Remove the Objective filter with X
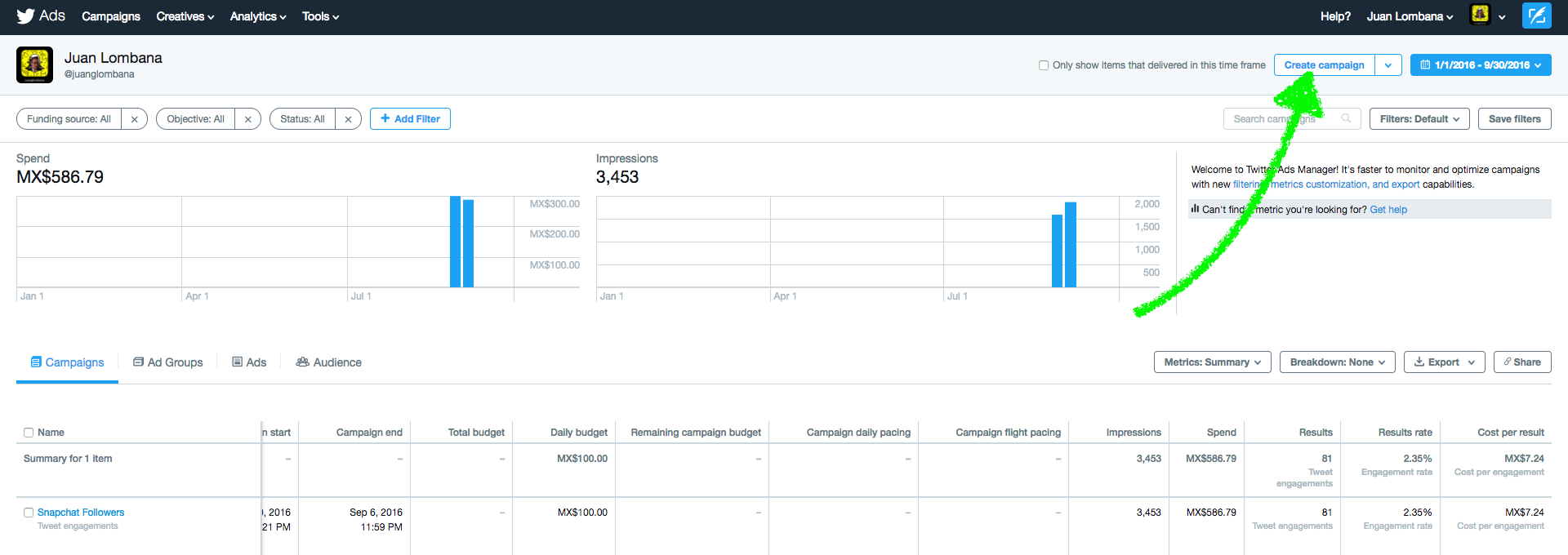The image size is (1568, 555). click(x=248, y=119)
